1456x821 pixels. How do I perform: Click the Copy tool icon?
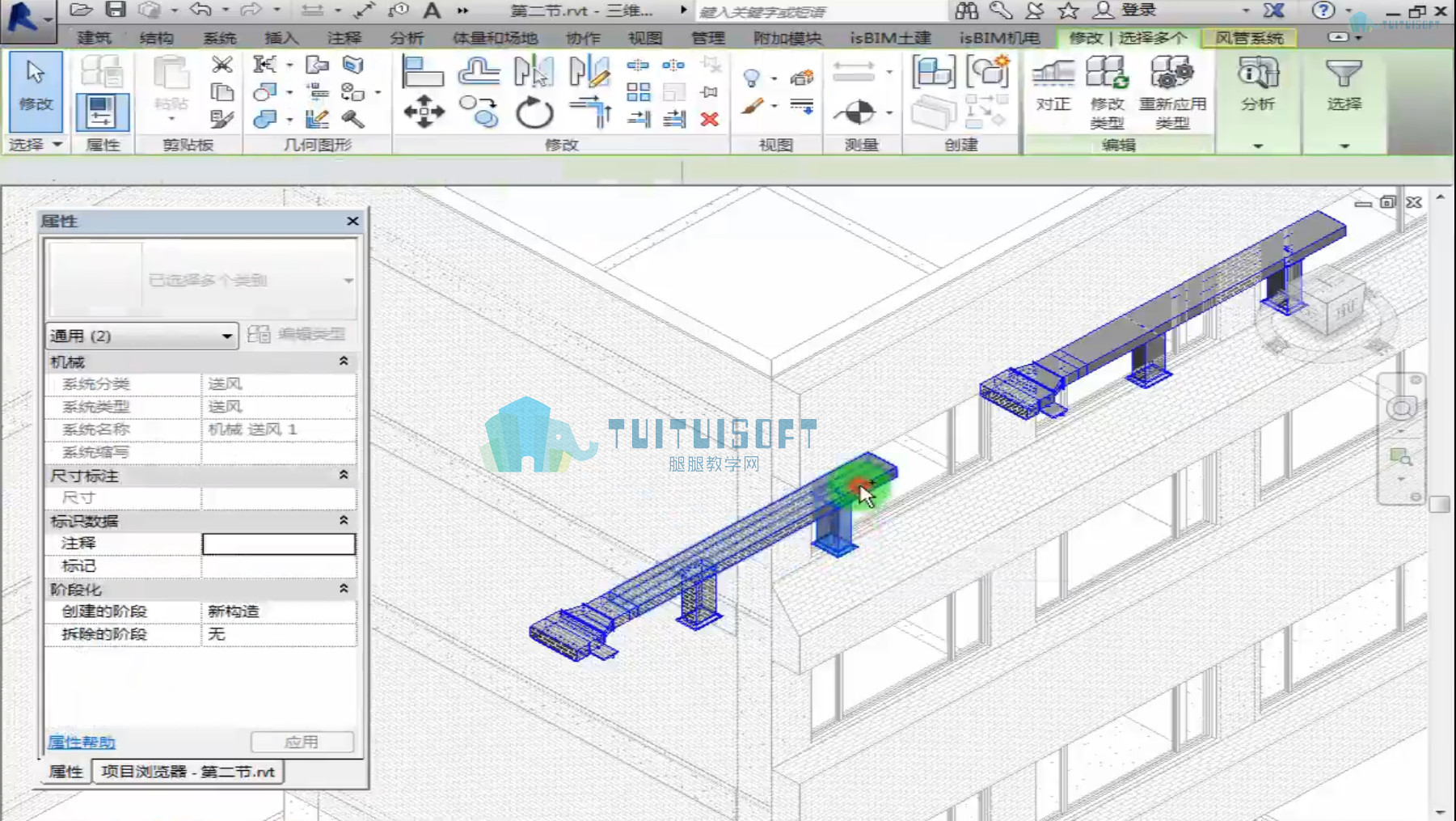coord(479,112)
